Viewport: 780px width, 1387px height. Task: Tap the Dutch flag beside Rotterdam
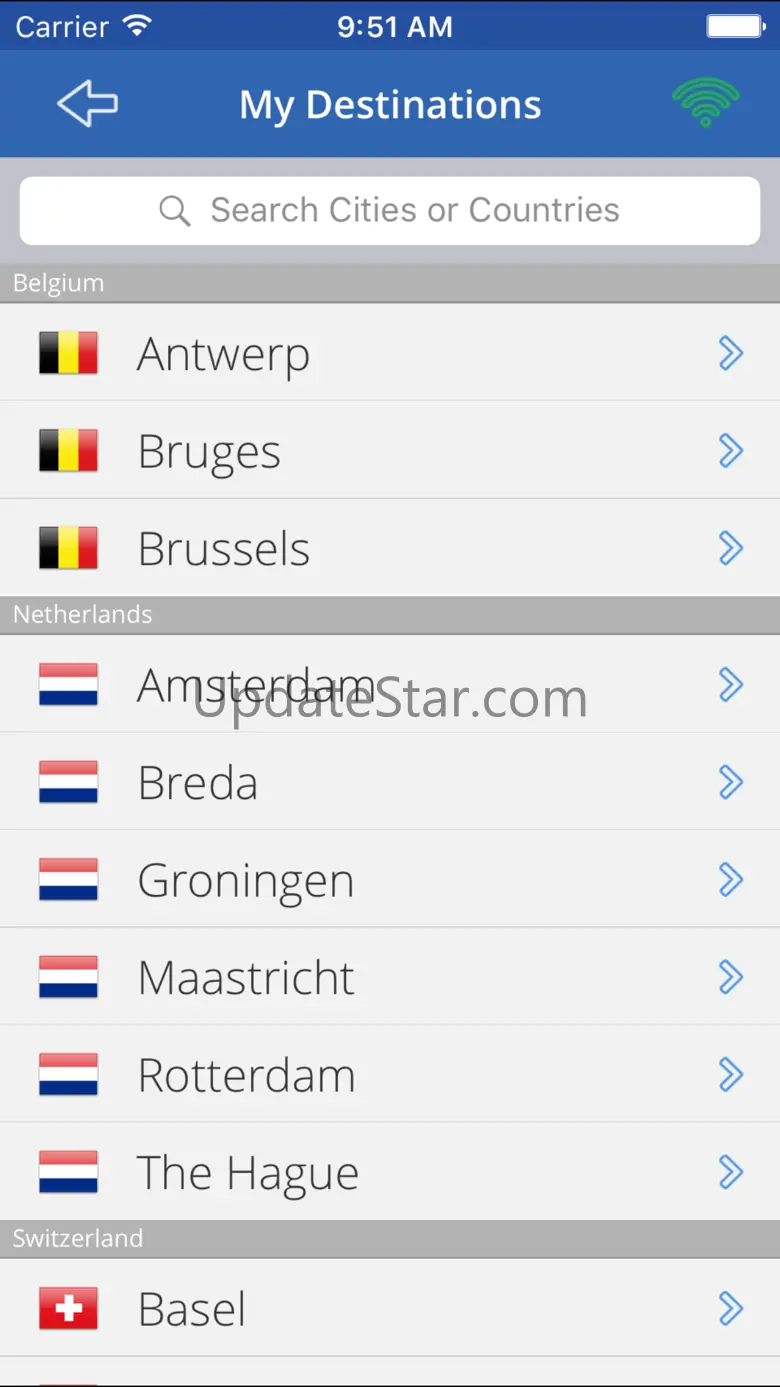point(68,1074)
